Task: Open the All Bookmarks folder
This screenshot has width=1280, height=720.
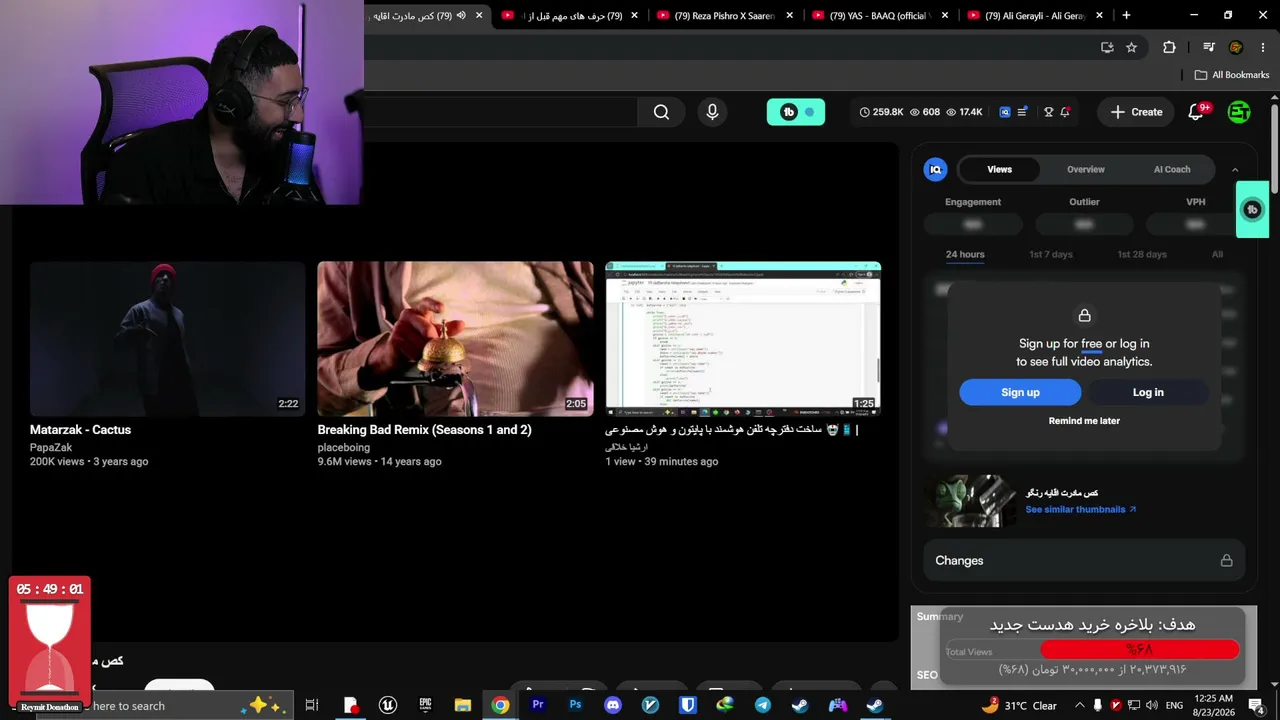Action: tap(1232, 75)
